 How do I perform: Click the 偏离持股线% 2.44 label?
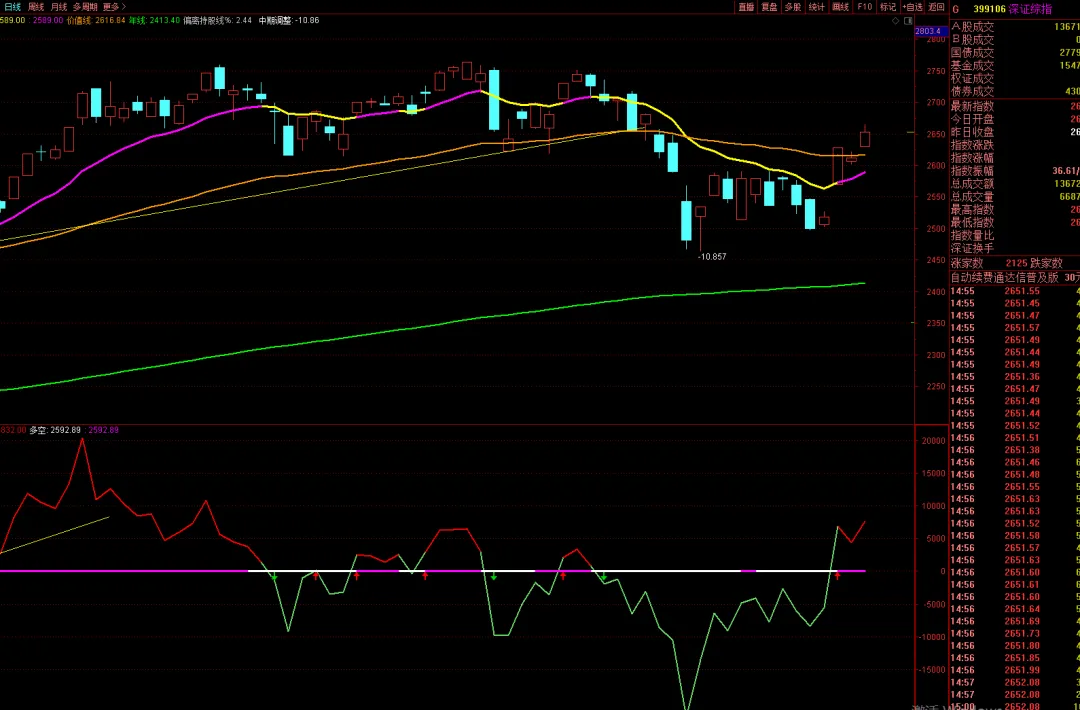(x=218, y=21)
